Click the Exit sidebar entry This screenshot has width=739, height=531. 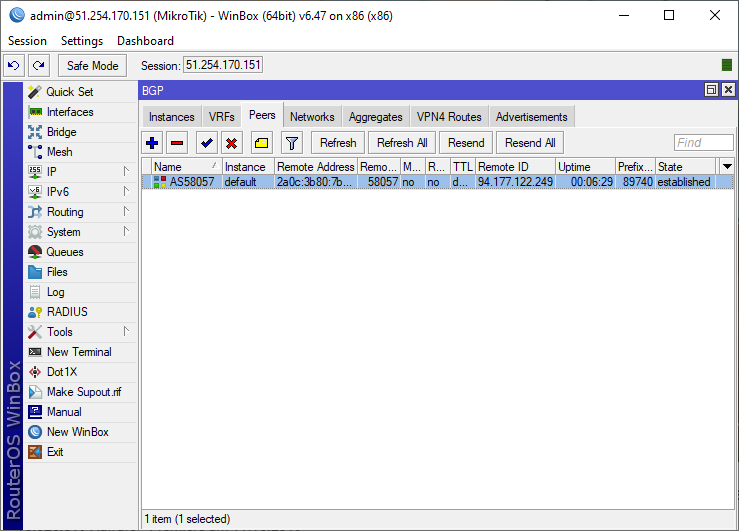point(80,452)
